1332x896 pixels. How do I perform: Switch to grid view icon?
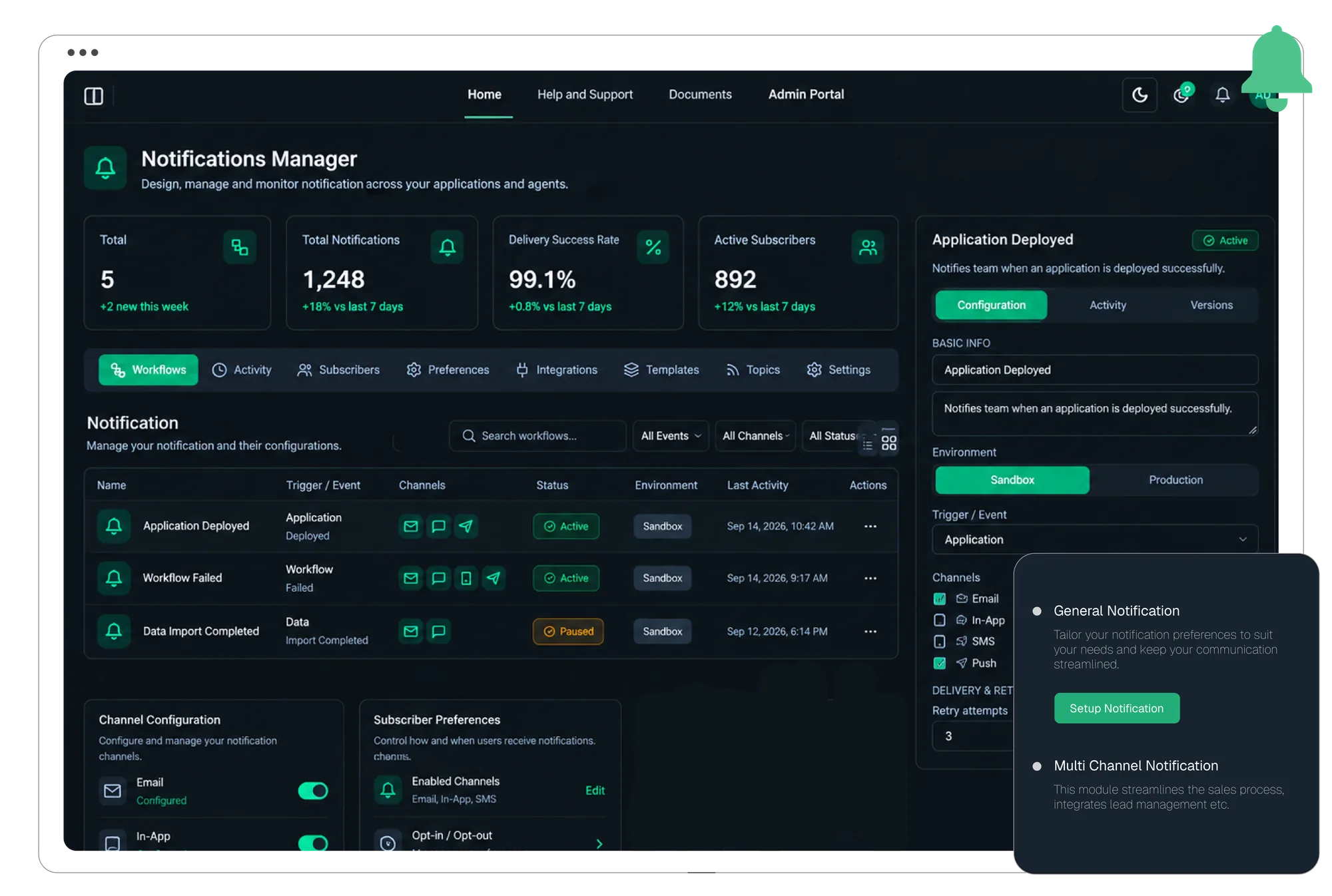click(888, 443)
